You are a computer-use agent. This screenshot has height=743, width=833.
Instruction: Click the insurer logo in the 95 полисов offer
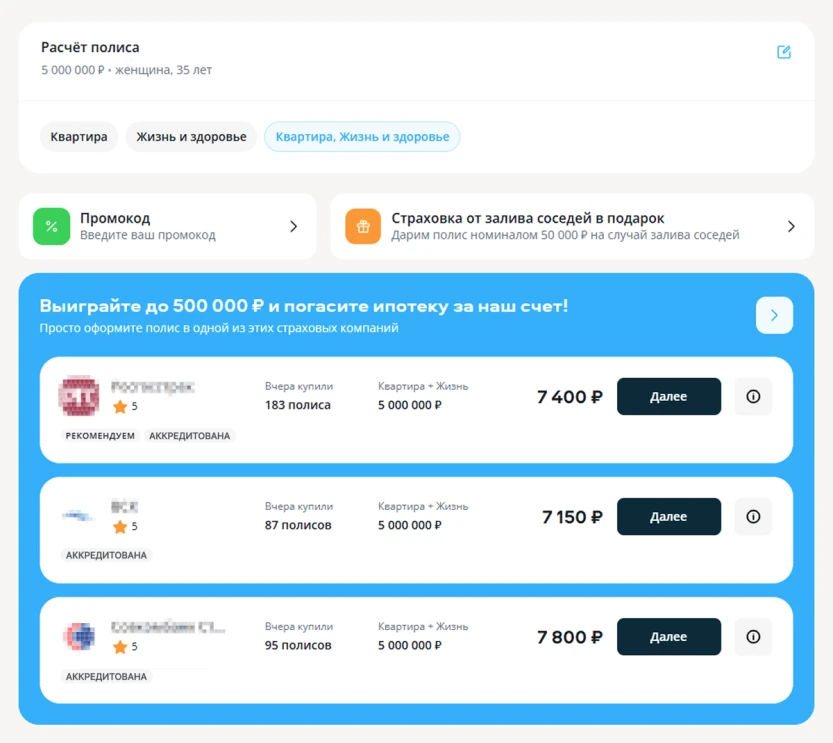[79, 636]
